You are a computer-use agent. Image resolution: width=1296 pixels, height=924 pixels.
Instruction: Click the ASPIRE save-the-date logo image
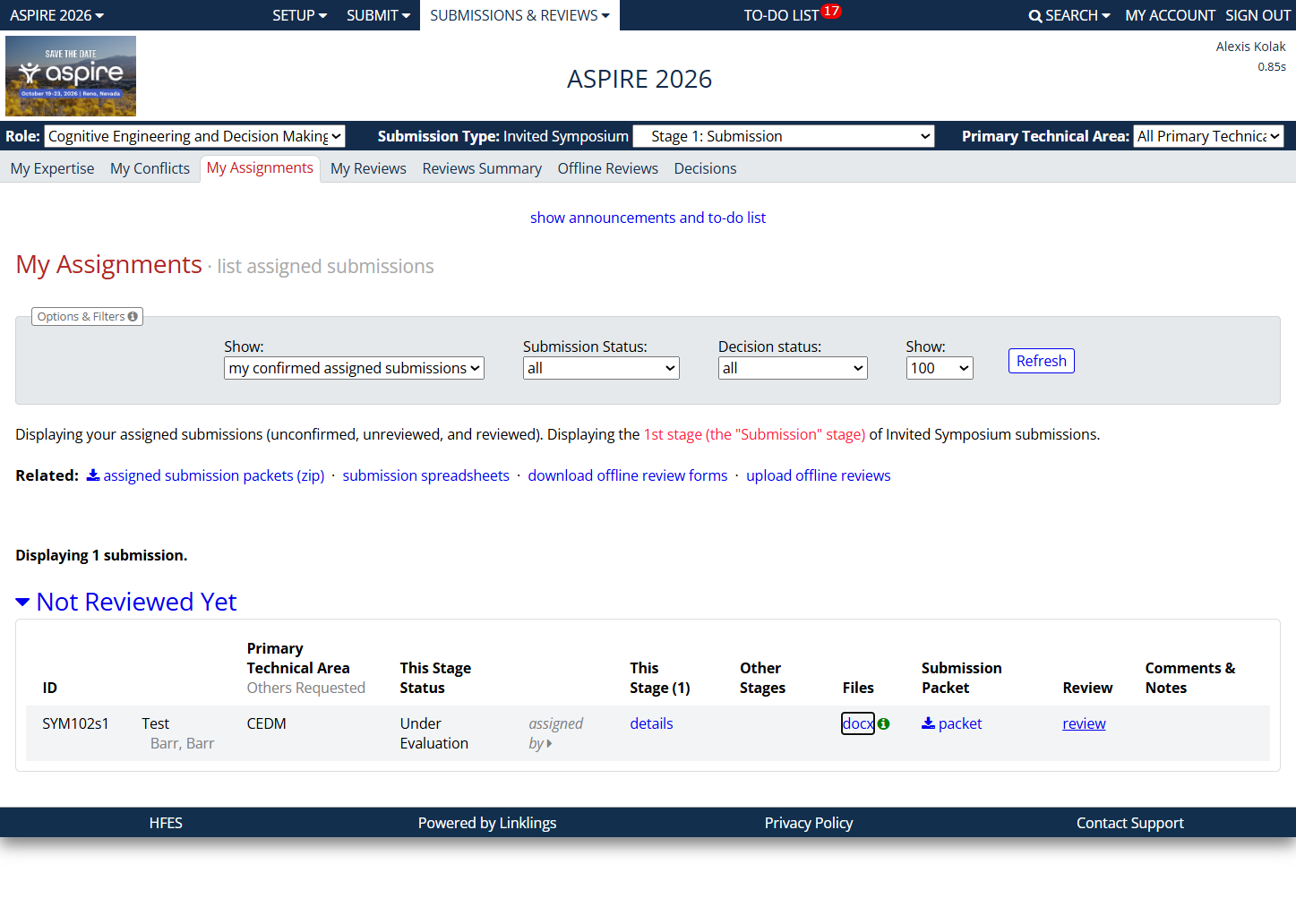point(71,76)
